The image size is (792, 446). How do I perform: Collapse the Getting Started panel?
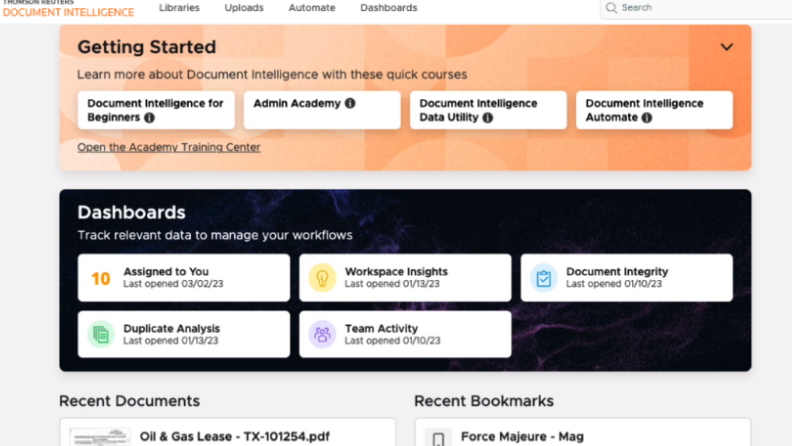[727, 47]
